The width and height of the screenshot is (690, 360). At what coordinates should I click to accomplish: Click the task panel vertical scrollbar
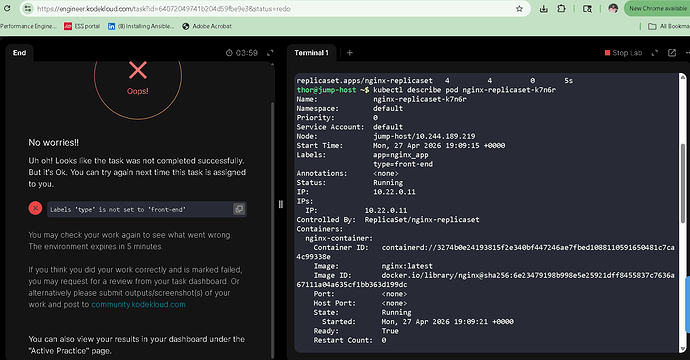pyautogui.click(x=273, y=229)
